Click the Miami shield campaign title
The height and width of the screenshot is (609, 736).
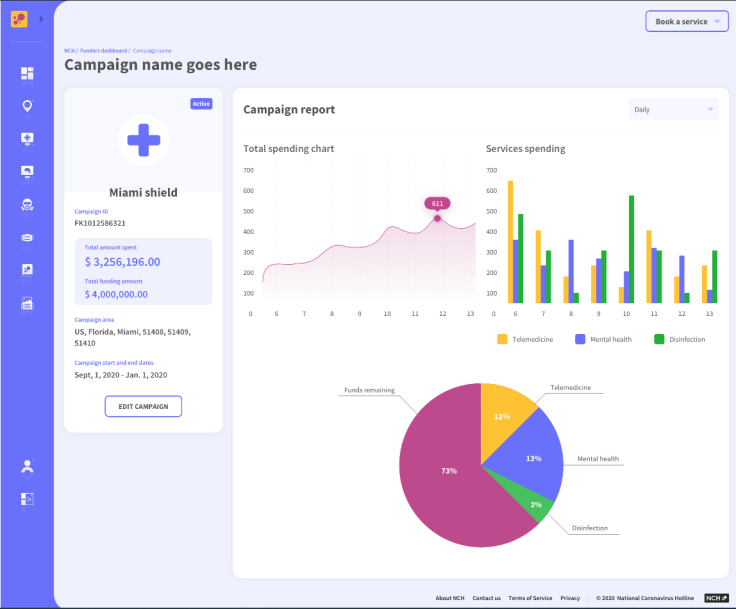(143, 193)
